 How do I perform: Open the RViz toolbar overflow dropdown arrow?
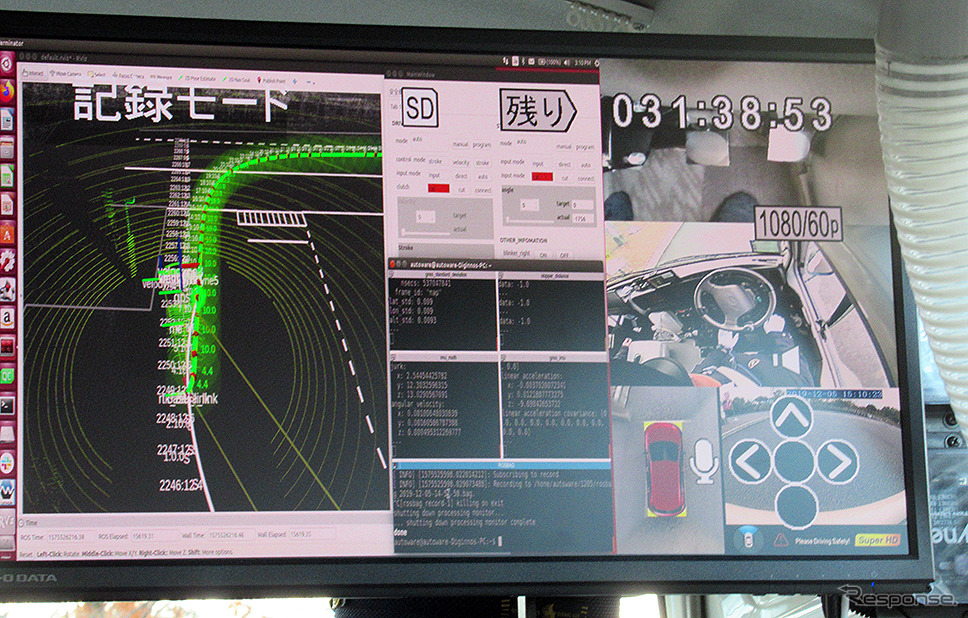(311, 81)
